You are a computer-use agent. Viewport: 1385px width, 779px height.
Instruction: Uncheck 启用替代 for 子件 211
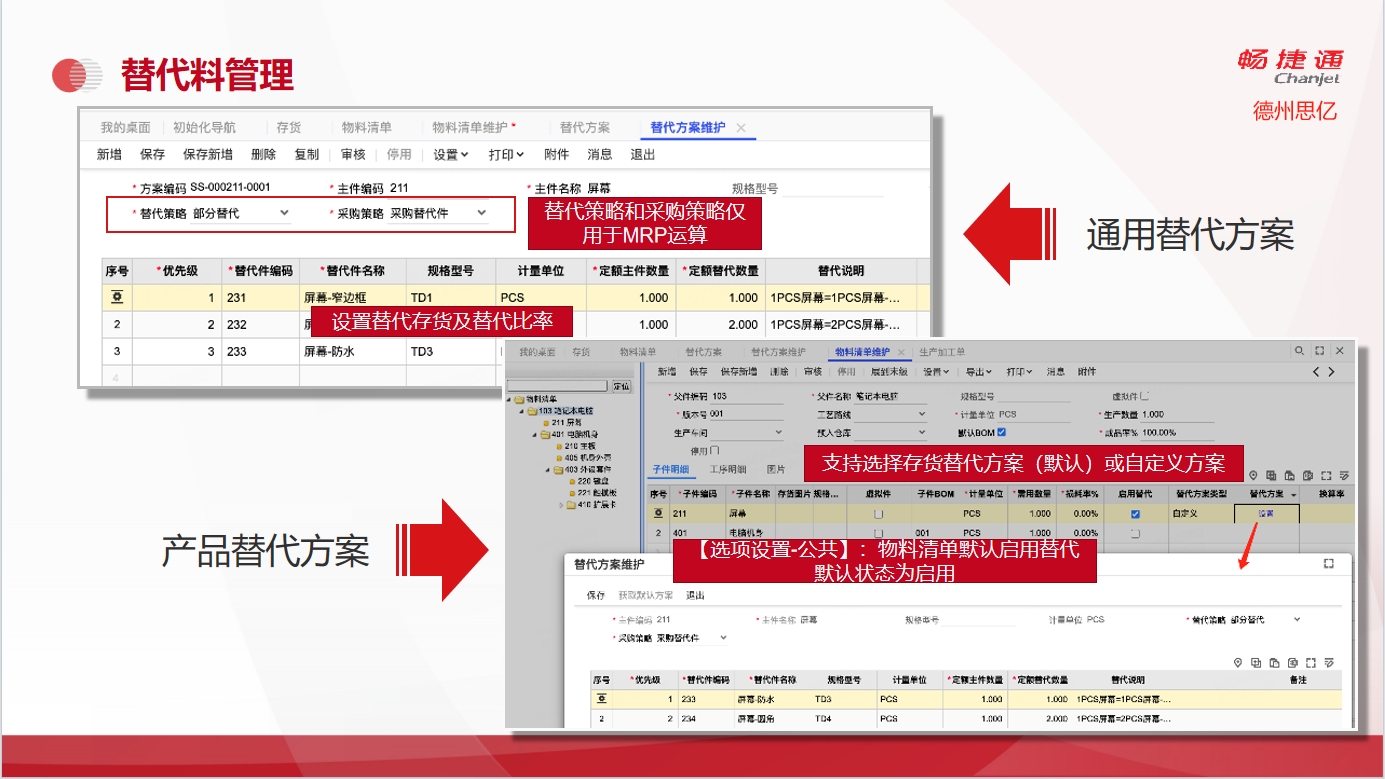click(1134, 514)
